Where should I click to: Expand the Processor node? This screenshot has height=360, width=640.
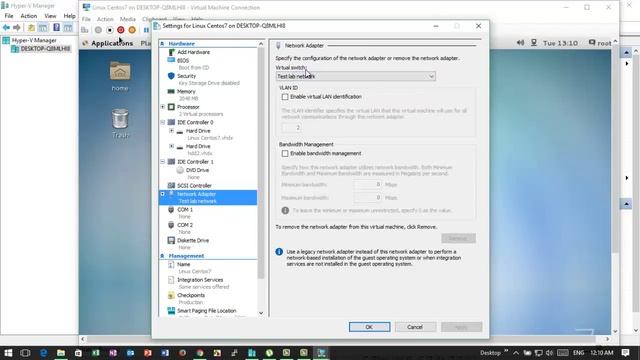(163, 107)
